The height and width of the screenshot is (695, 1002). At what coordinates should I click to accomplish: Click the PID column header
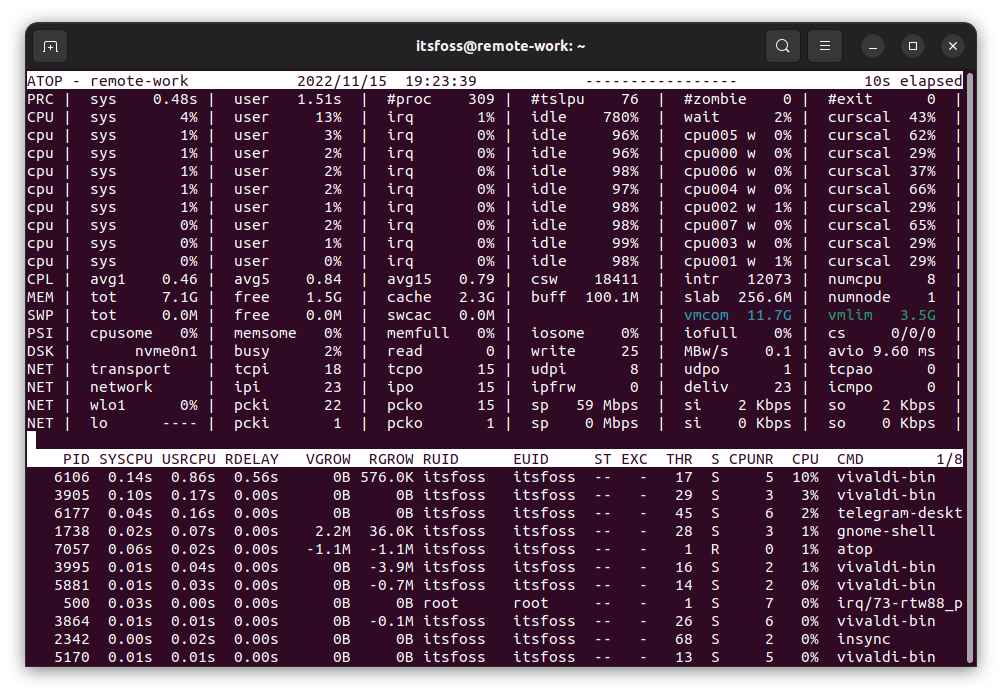coord(76,459)
